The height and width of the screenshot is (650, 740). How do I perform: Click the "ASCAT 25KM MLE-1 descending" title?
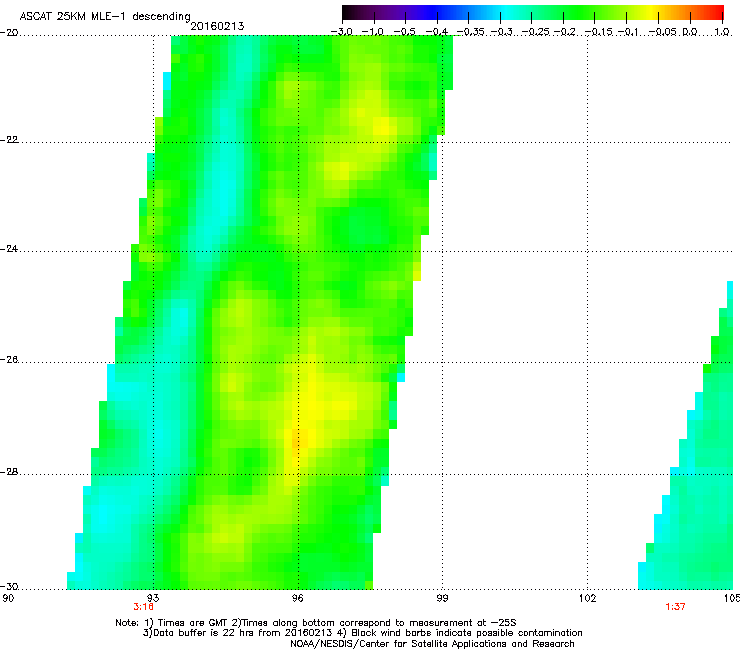point(105,16)
